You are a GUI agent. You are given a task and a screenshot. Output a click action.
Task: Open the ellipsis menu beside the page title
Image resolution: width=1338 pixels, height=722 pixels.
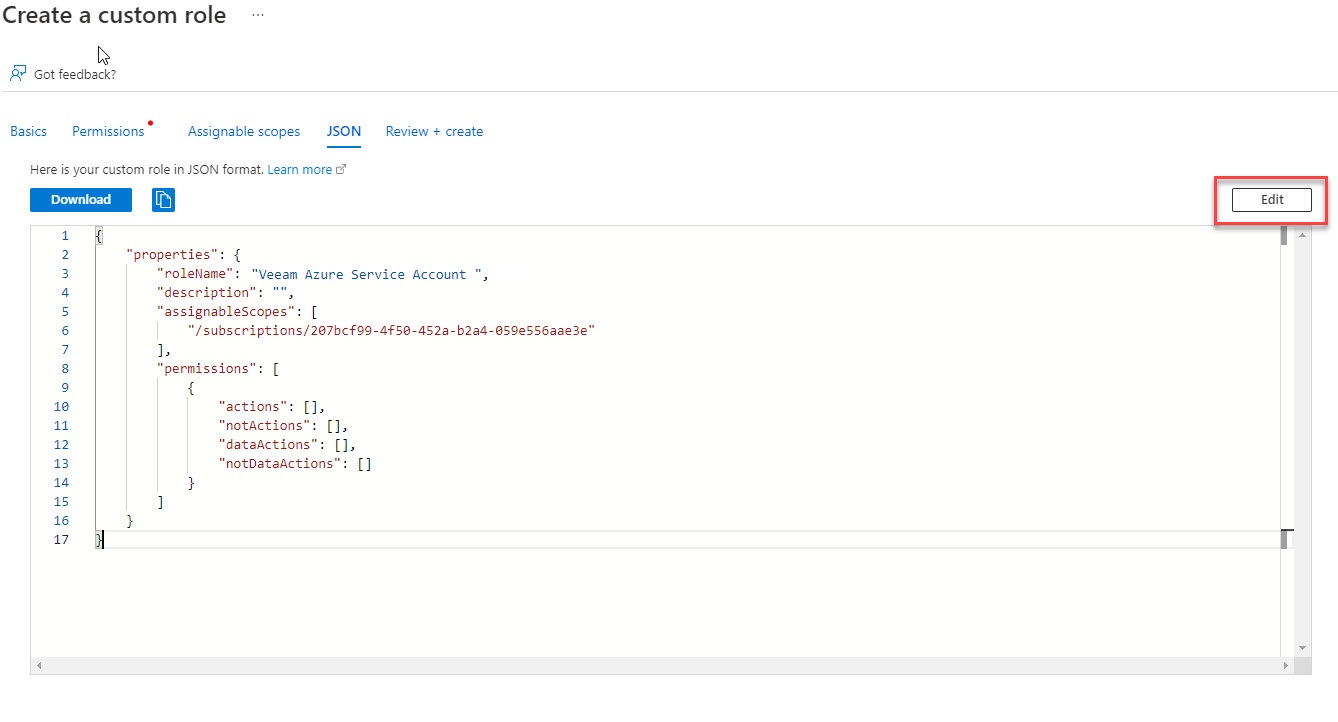(258, 15)
